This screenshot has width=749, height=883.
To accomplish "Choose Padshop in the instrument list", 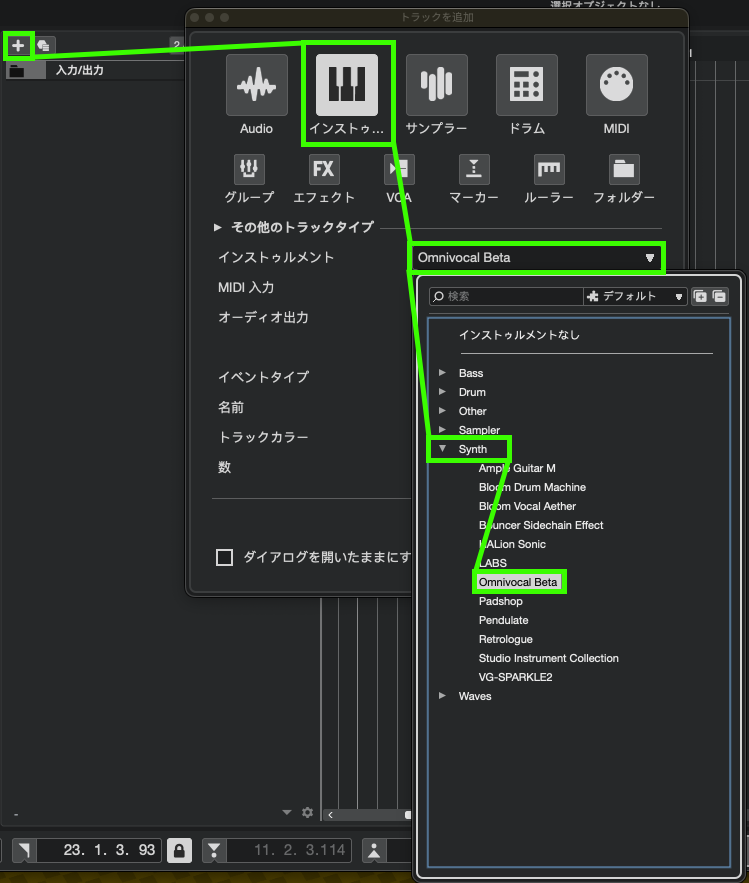I will [x=500, y=601].
